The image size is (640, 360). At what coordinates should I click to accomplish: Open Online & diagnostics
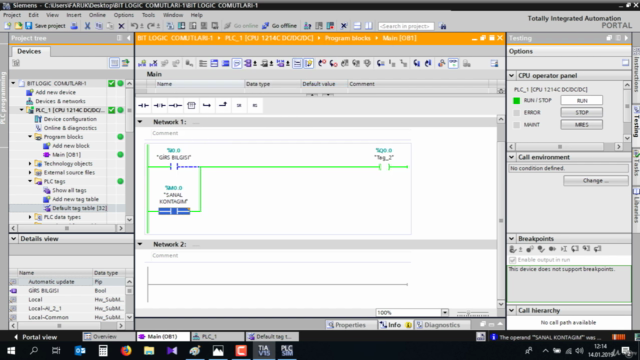tap(70, 128)
